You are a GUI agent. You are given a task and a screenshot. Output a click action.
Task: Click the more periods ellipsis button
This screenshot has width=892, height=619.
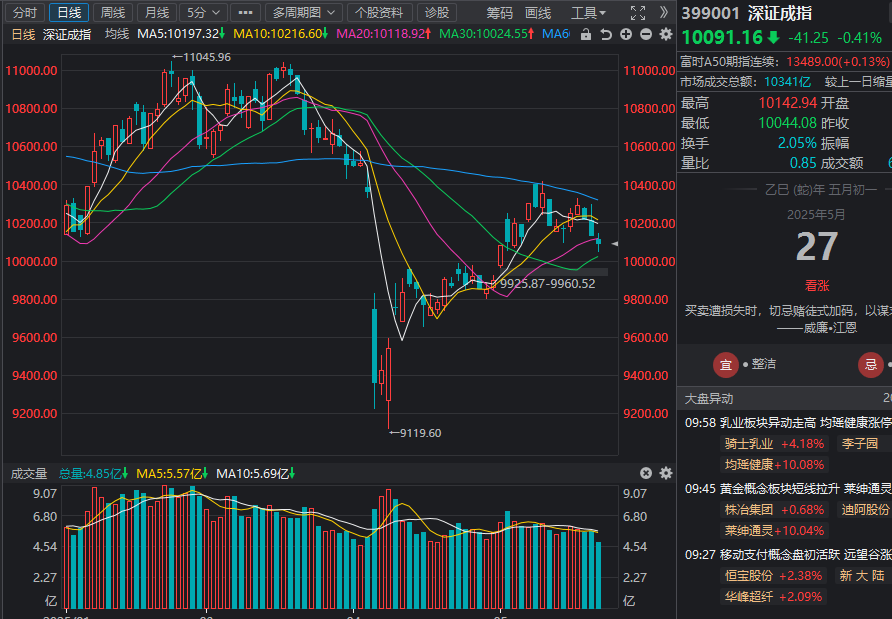coord(243,13)
